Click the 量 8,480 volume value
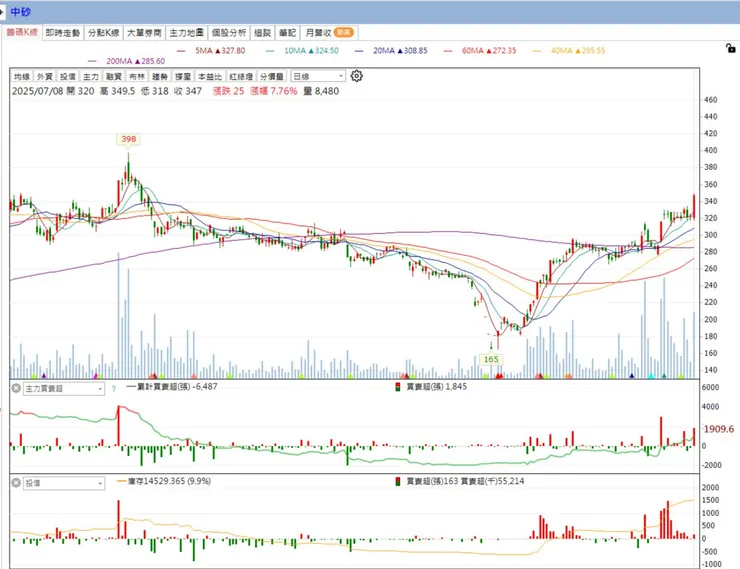 point(321,91)
